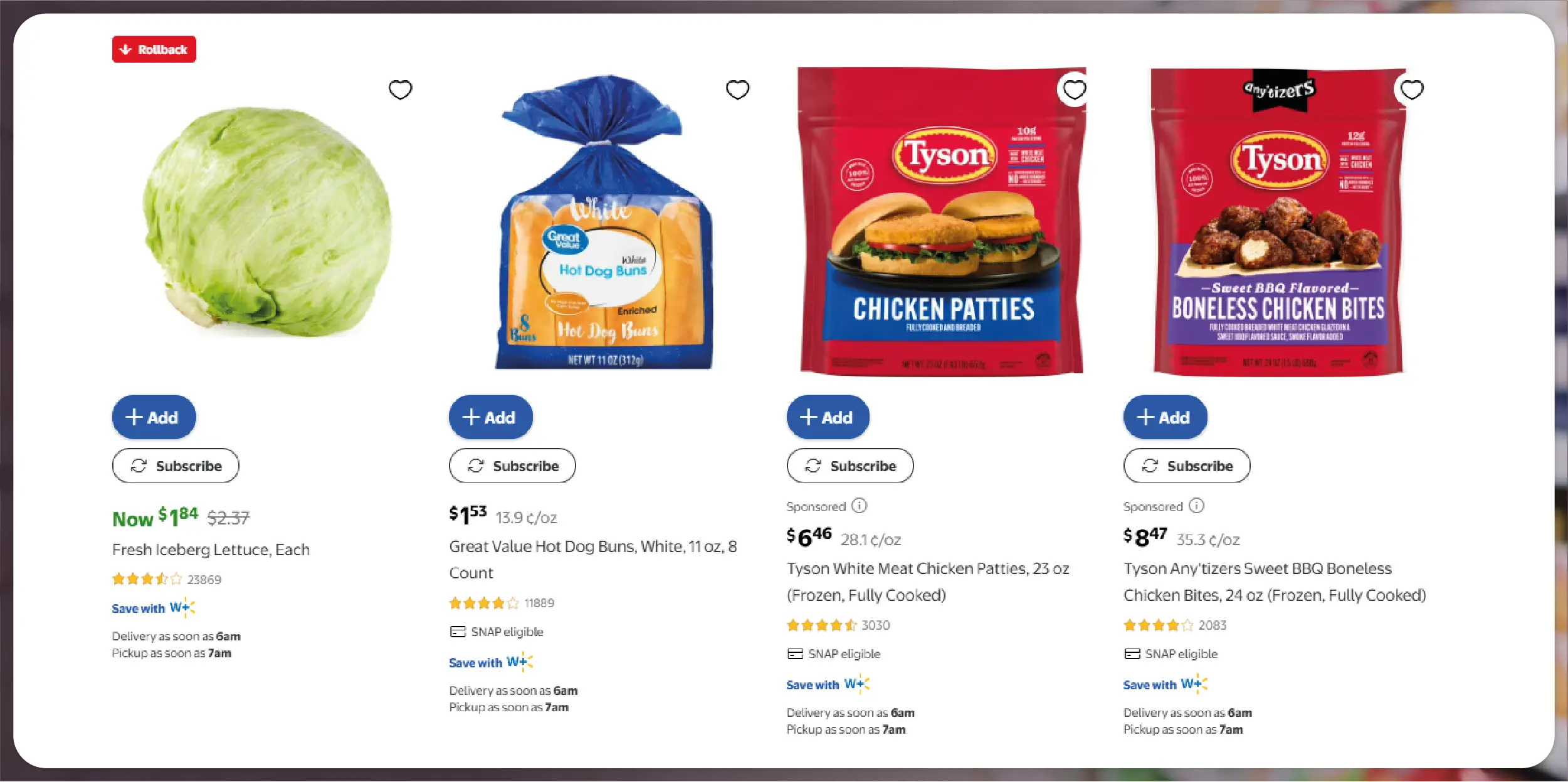Add Fresh Iceberg Lettuce to cart
The height and width of the screenshot is (782, 1568).
[154, 417]
